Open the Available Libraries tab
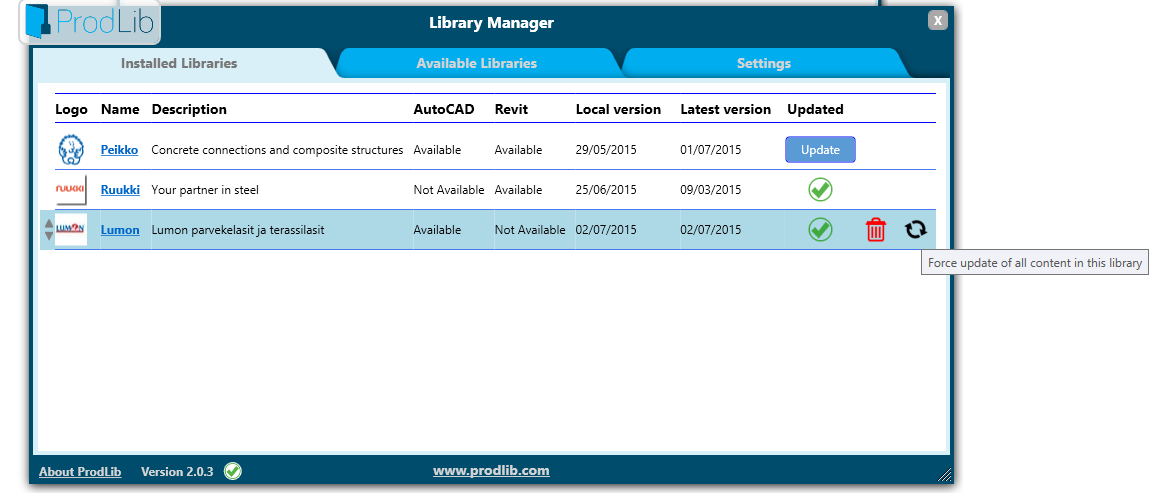Screen dimensions: 1156x502 click(x=476, y=63)
